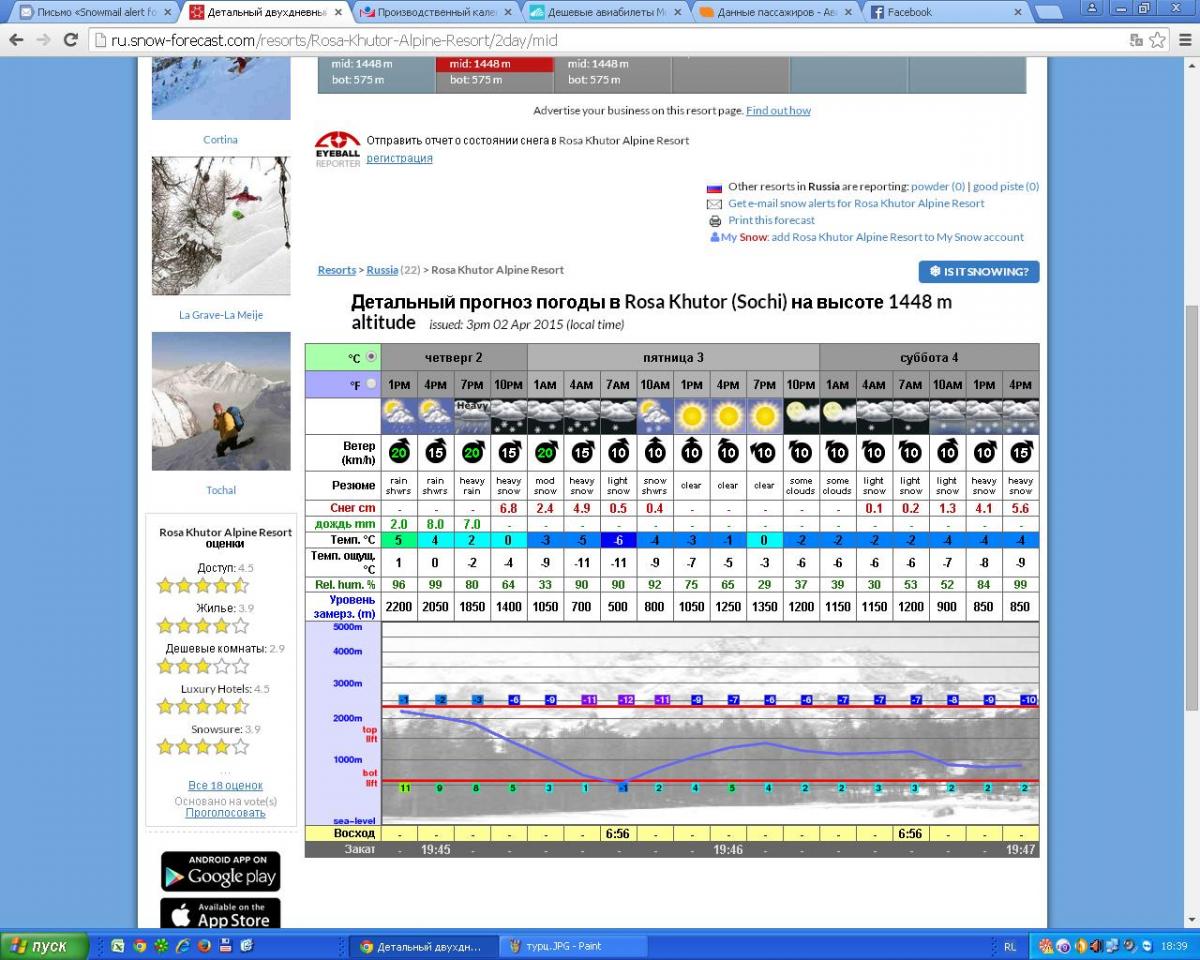Viewport: 1200px width, 960px height.
Task: Click the 2200 freezing level value
Action: pyautogui.click(x=399, y=607)
